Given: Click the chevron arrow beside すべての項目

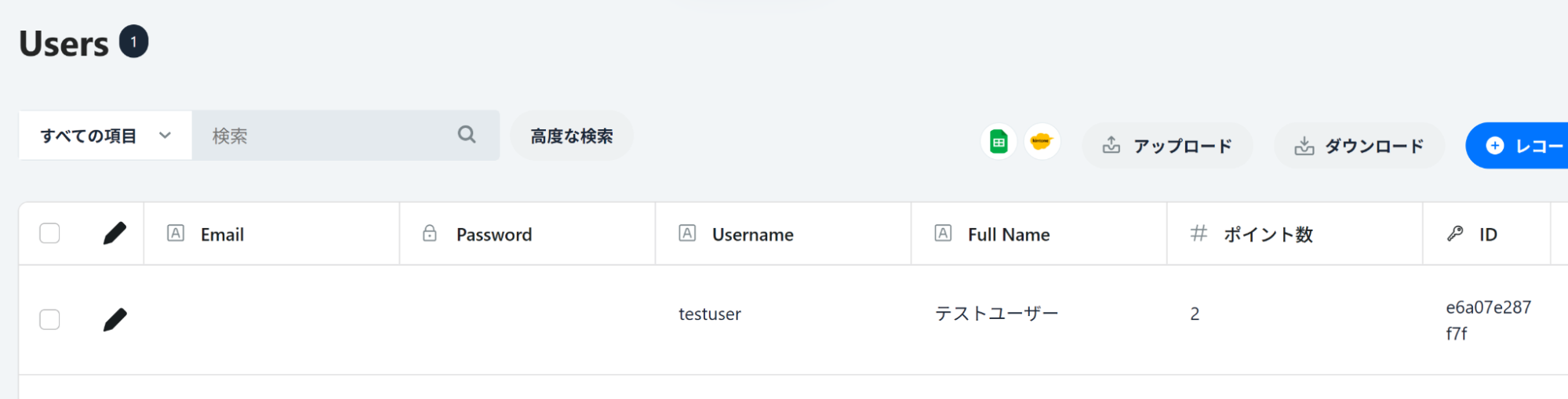Looking at the screenshot, I should (x=165, y=136).
